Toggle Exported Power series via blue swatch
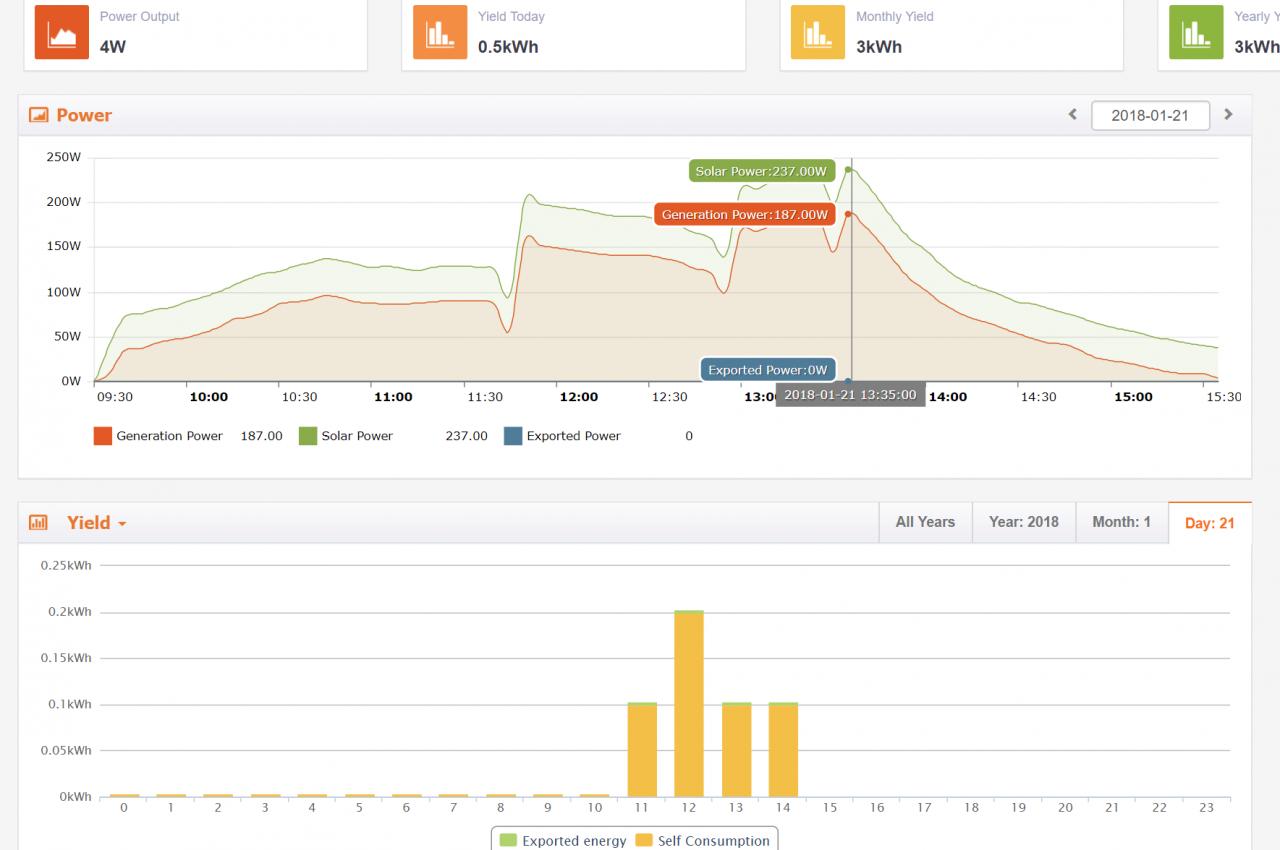The width and height of the screenshot is (1280, 850). [513, 436]
